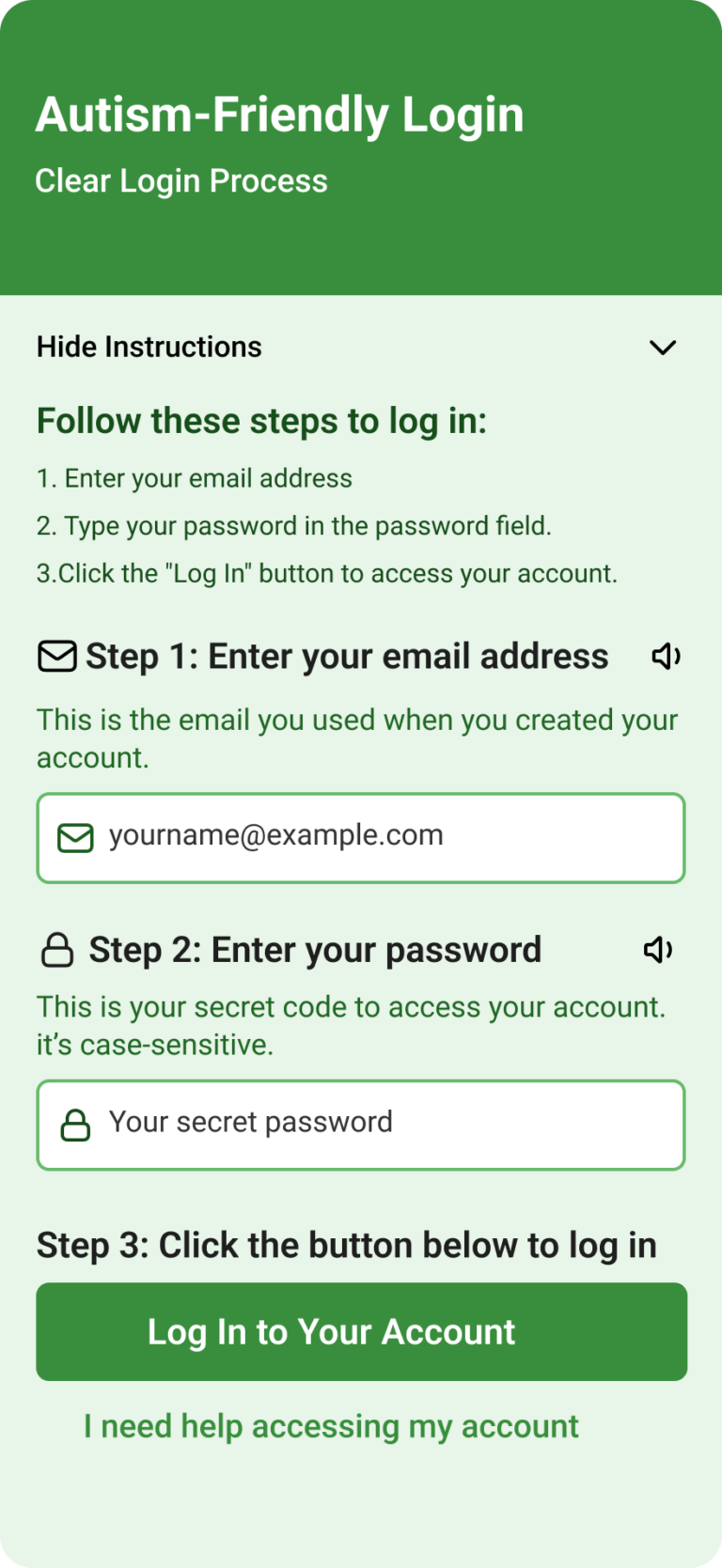Click the "Autism-Friendly Login" title
722x1568 pixels.
(x=279, y=115)
